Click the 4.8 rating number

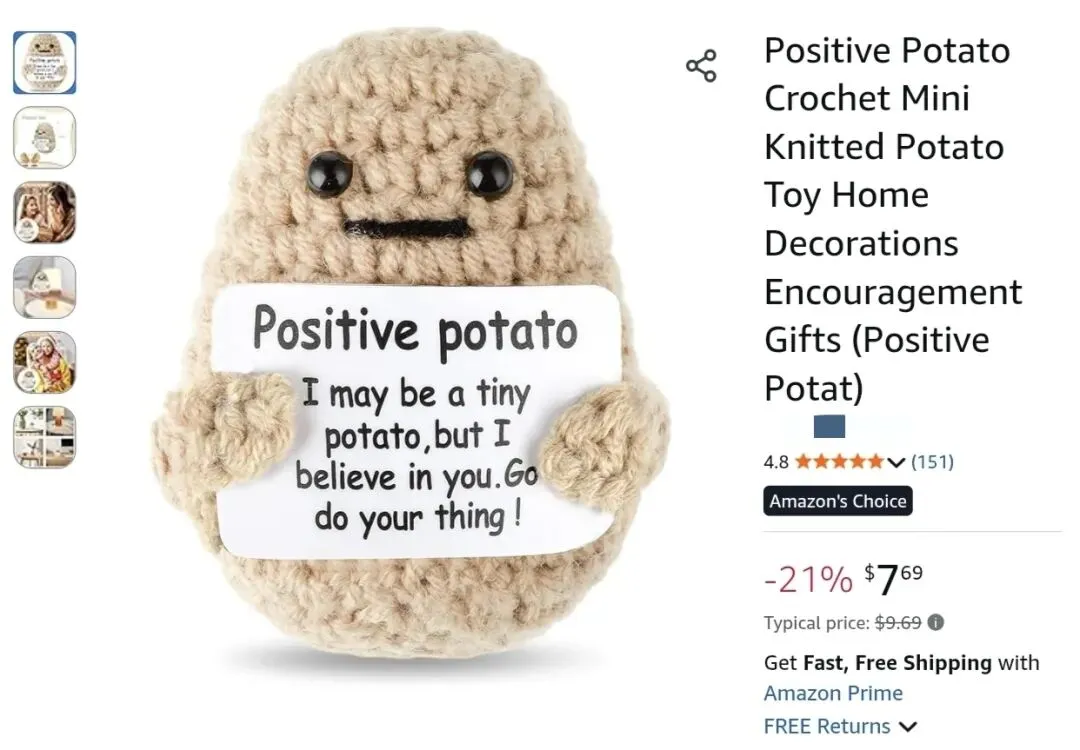coord(776,461)
